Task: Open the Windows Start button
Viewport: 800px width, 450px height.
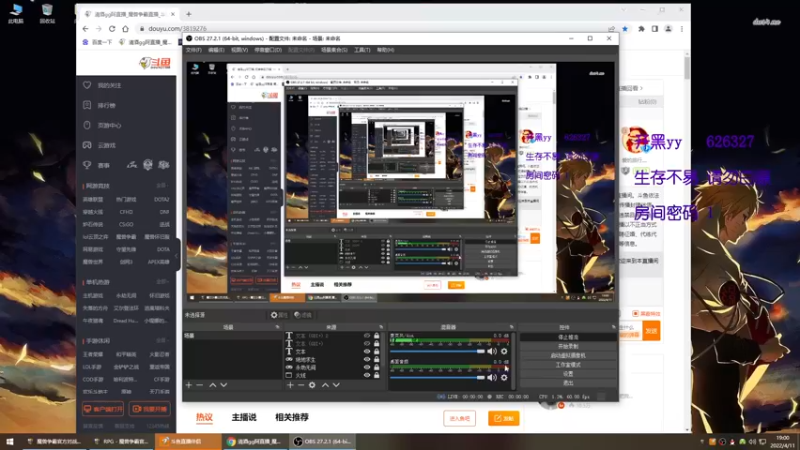Action: click(10, 441)
